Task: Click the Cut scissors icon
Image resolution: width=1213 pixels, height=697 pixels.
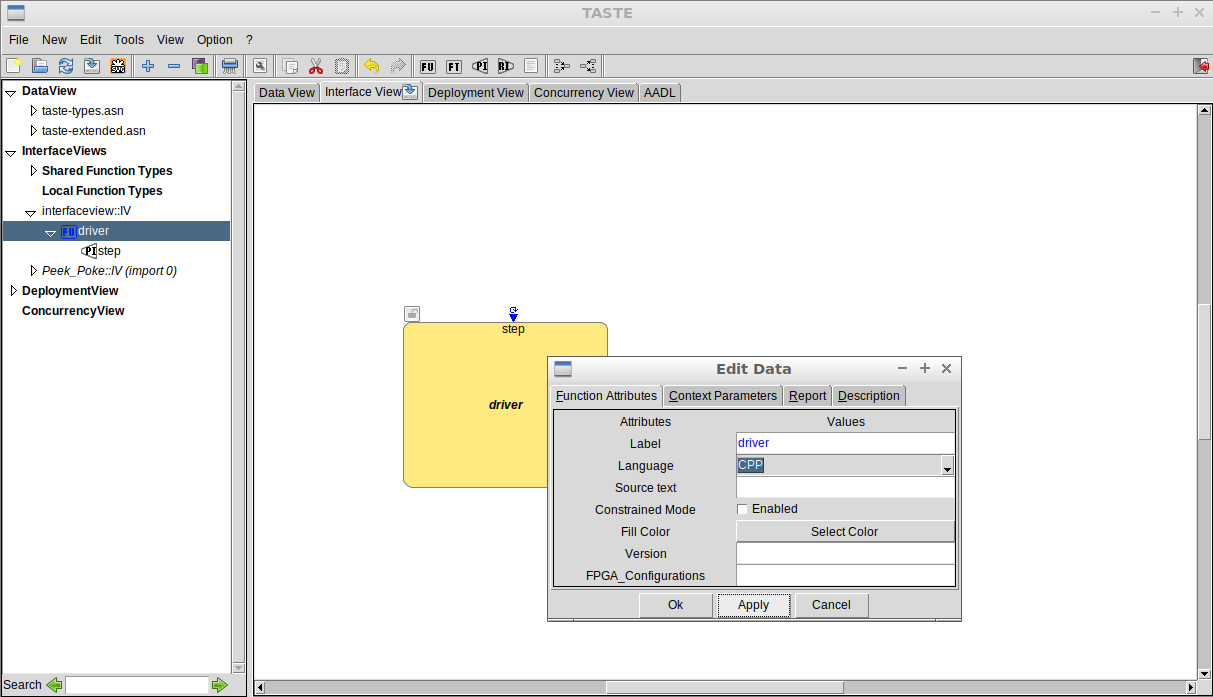Action: 315,66
